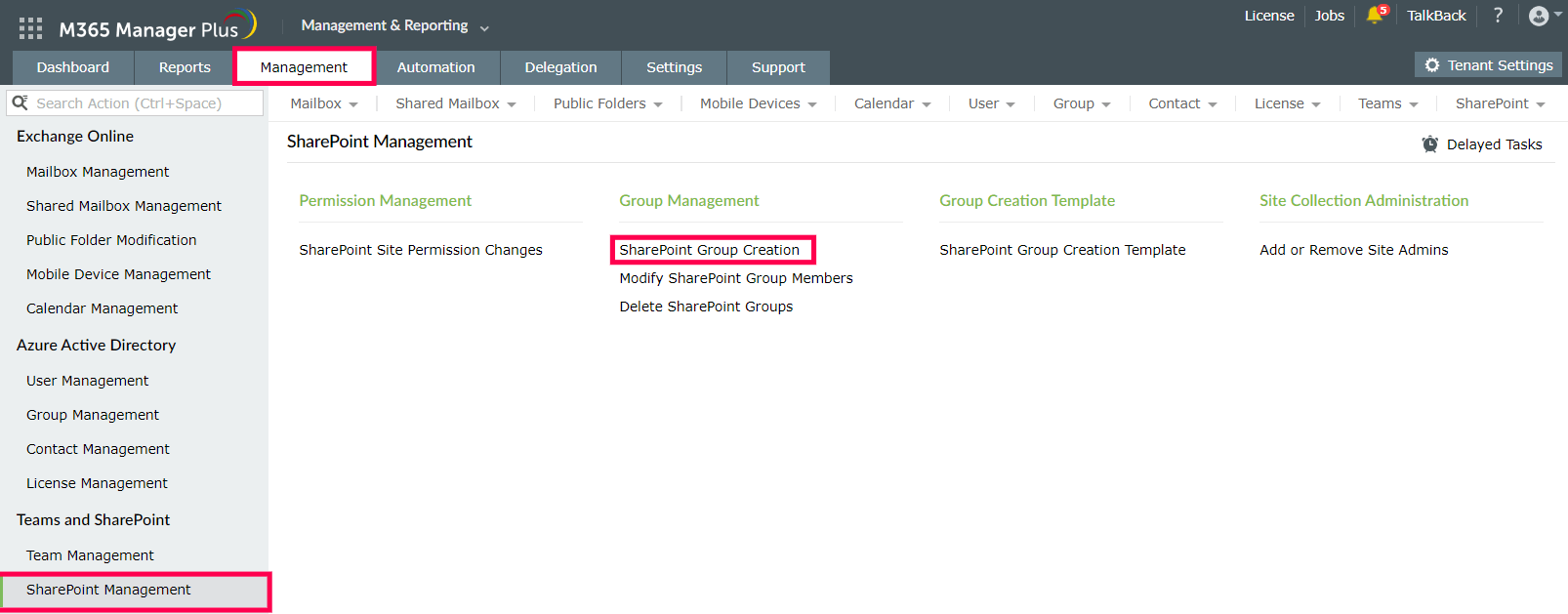Switch to the Support tab
1568x614 pixels.
[778, 67]
